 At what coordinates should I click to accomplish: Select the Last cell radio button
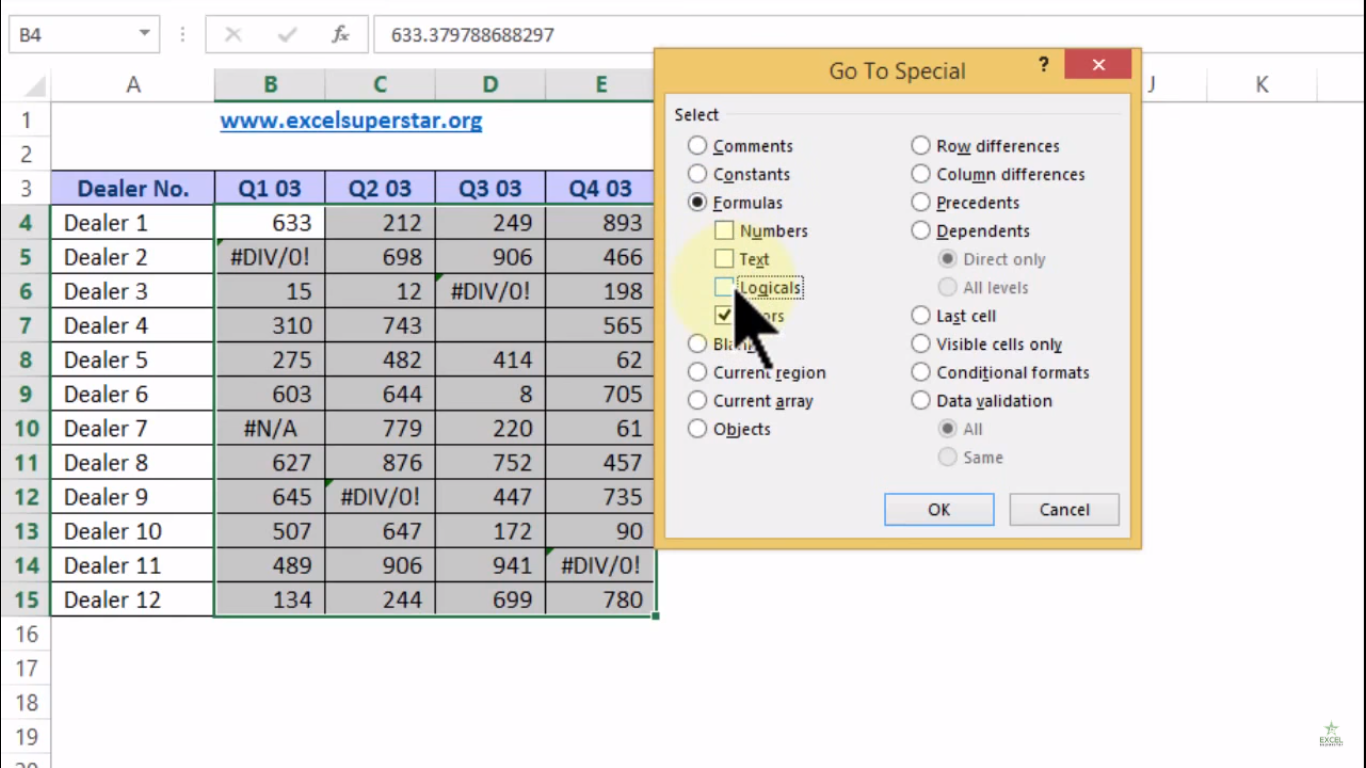920,316
